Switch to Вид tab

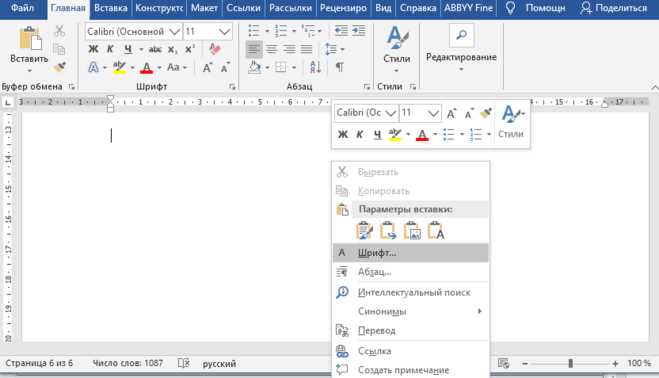point(383,8)
